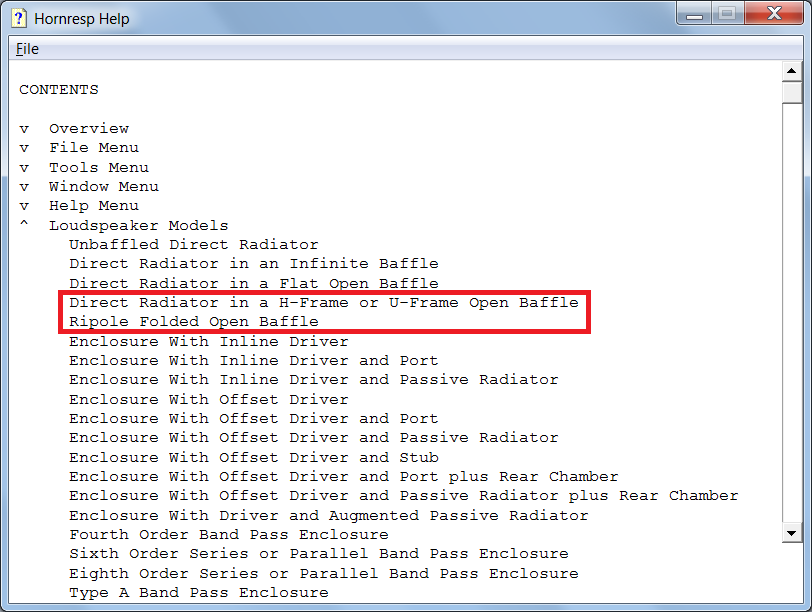Open Enclosure With Offset Driver and Passive Radiator
812x612 pixels.
click(314, 438)
